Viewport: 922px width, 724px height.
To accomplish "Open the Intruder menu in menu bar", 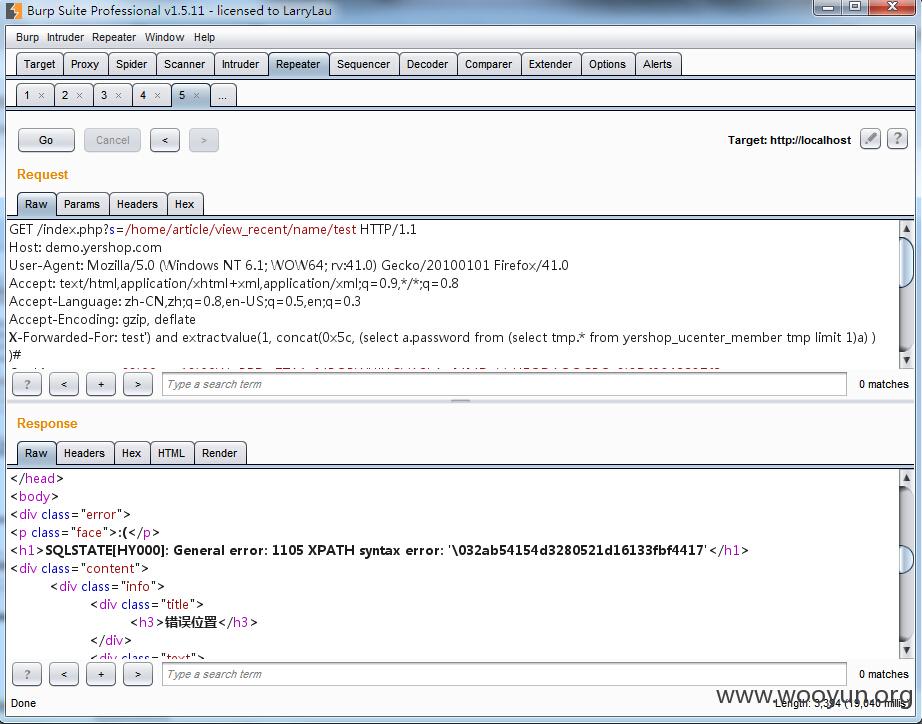I will tap(65, 37).
